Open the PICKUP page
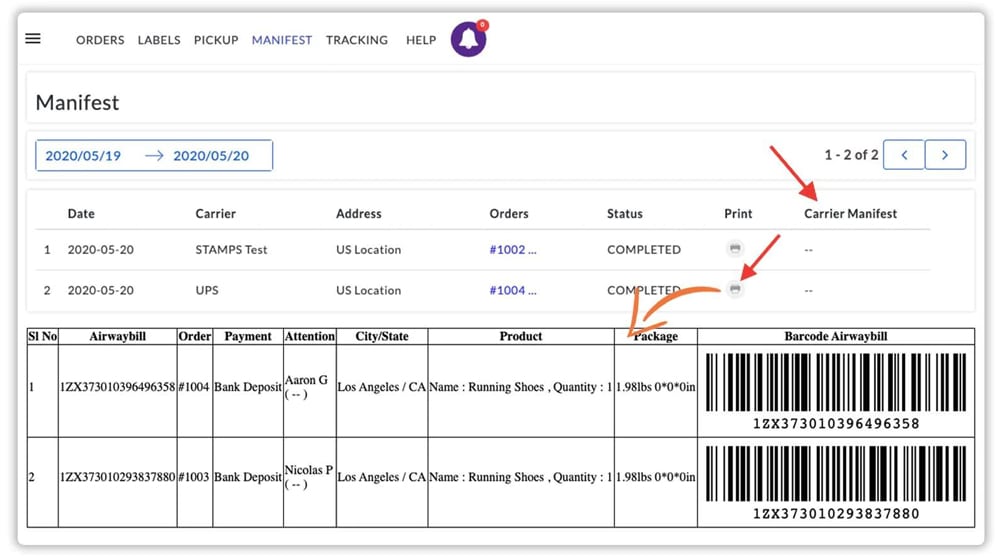This screenshot has width=1000, height=560. coord(216,40)
